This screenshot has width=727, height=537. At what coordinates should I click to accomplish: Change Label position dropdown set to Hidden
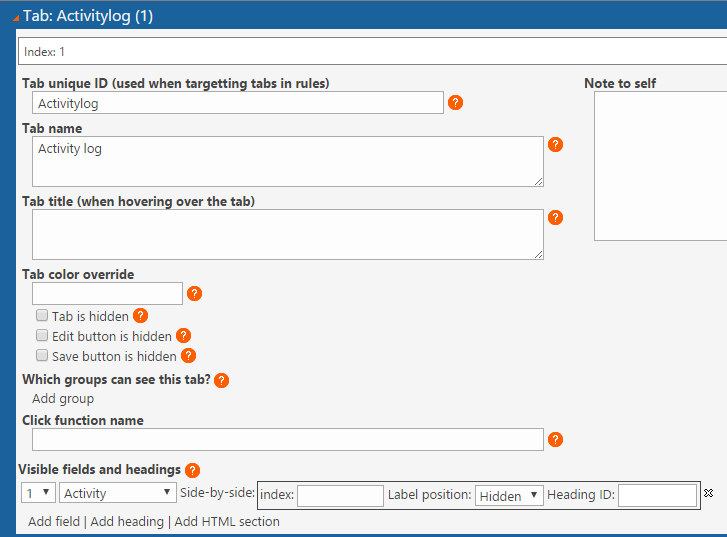coord(509,496)
